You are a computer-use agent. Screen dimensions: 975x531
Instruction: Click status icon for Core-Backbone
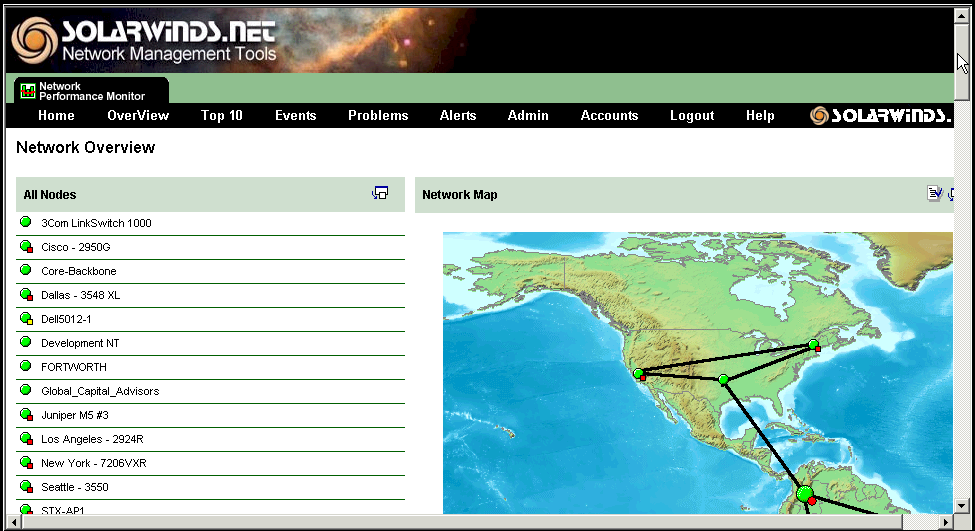point(25,270)
